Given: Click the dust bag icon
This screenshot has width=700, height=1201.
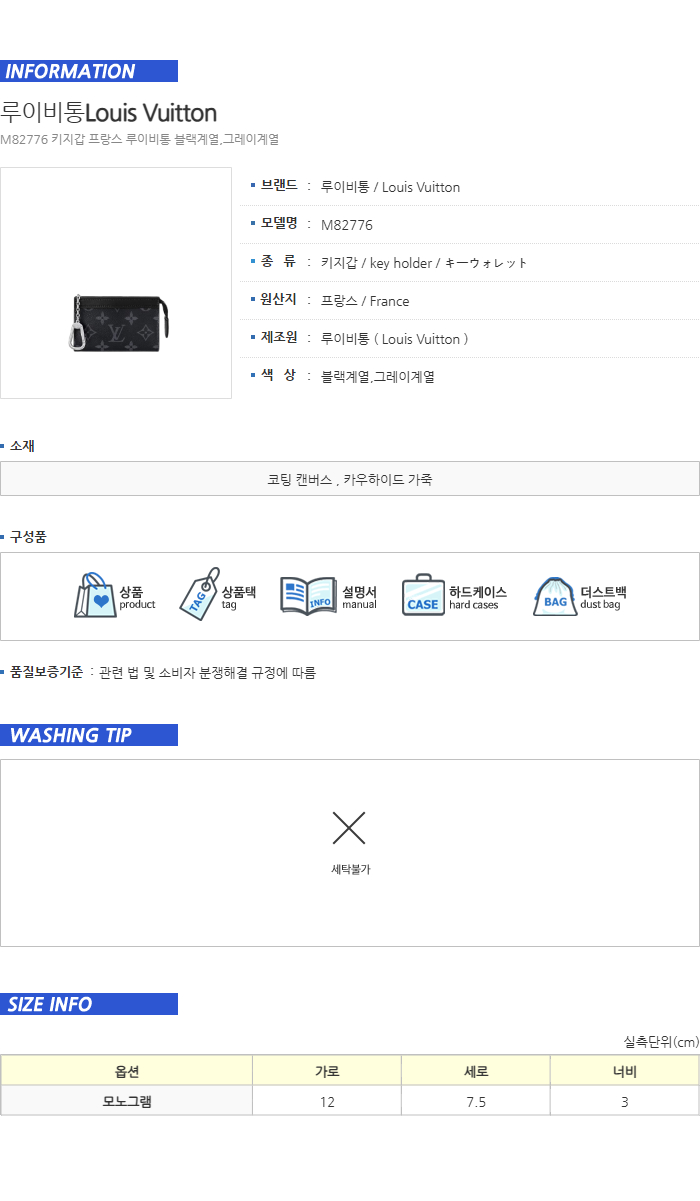Looking at the screenshot, I should point(555,597).
